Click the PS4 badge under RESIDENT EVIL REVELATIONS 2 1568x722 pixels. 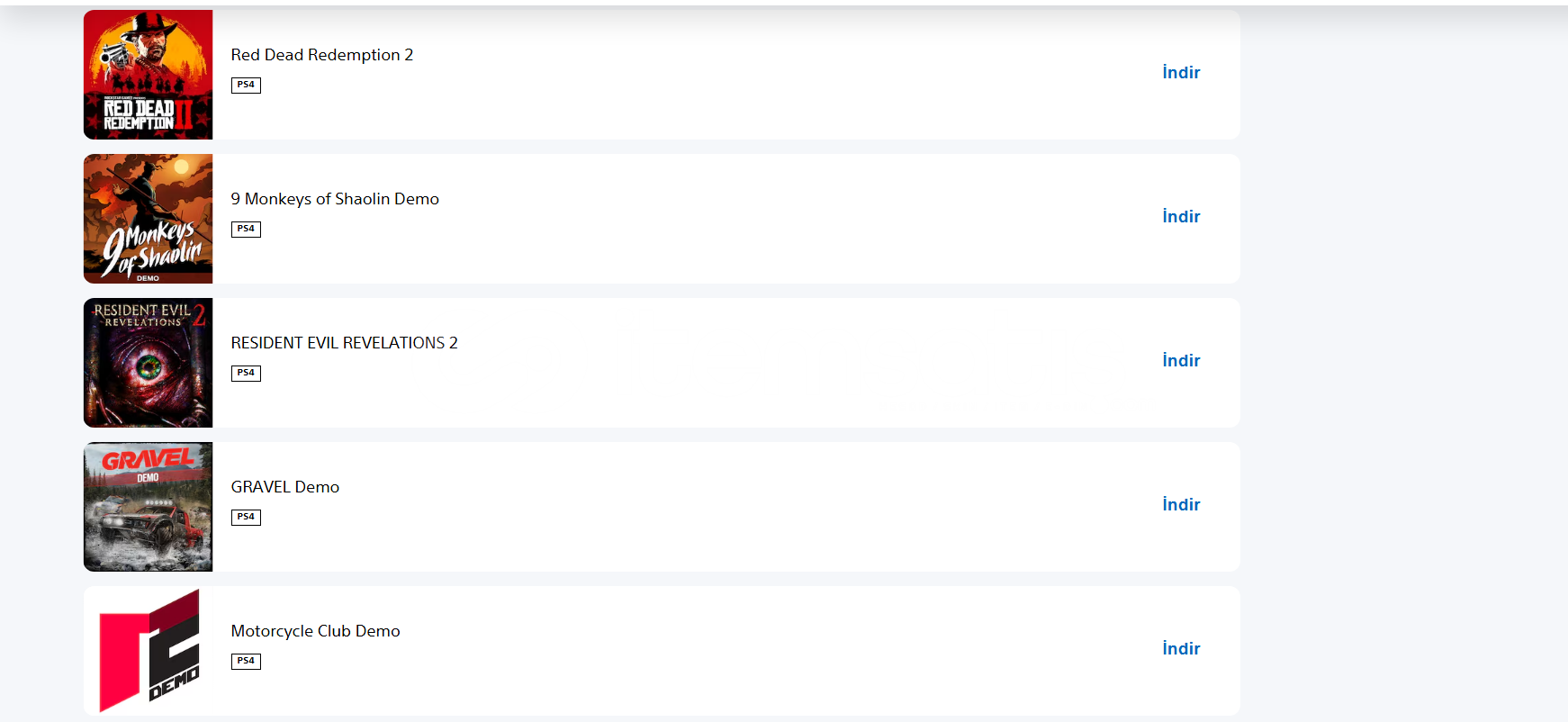click(x=246, y=374)
